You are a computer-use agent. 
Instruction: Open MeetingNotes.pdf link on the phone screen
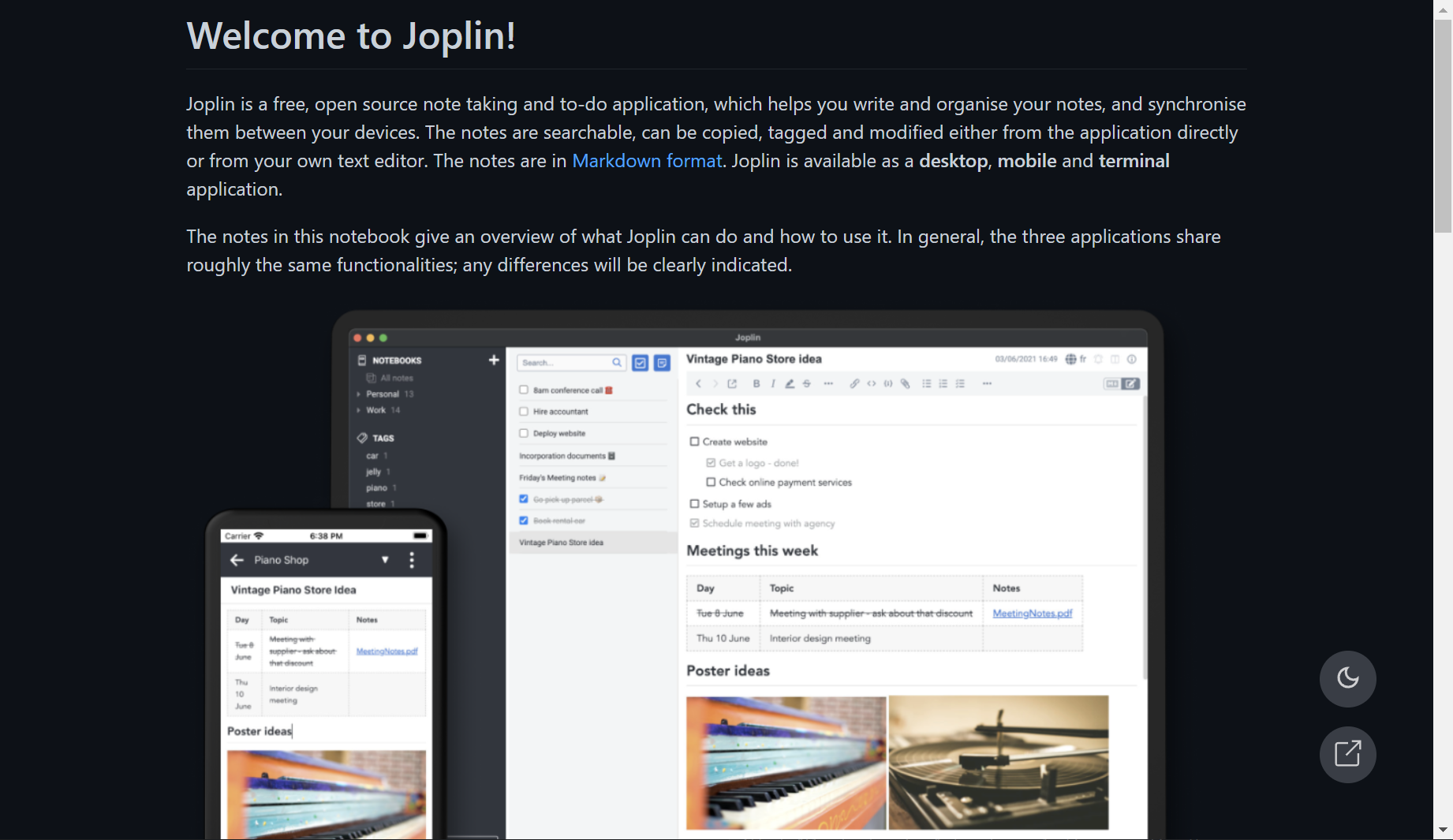387,651
